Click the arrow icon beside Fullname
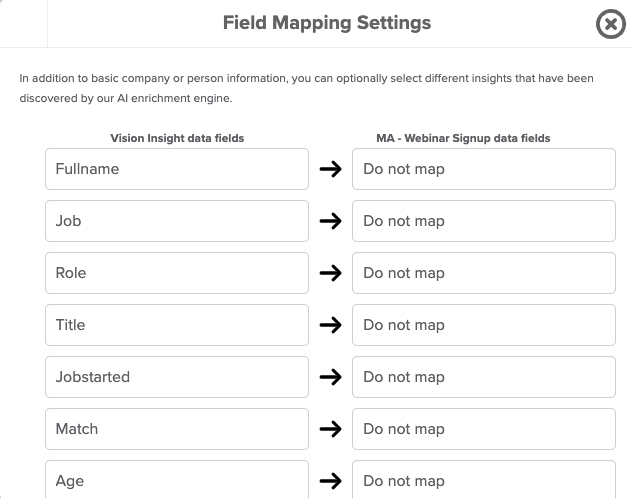This screenshot has height=498, width=633. pyautogui.click(x=331, y=169)
